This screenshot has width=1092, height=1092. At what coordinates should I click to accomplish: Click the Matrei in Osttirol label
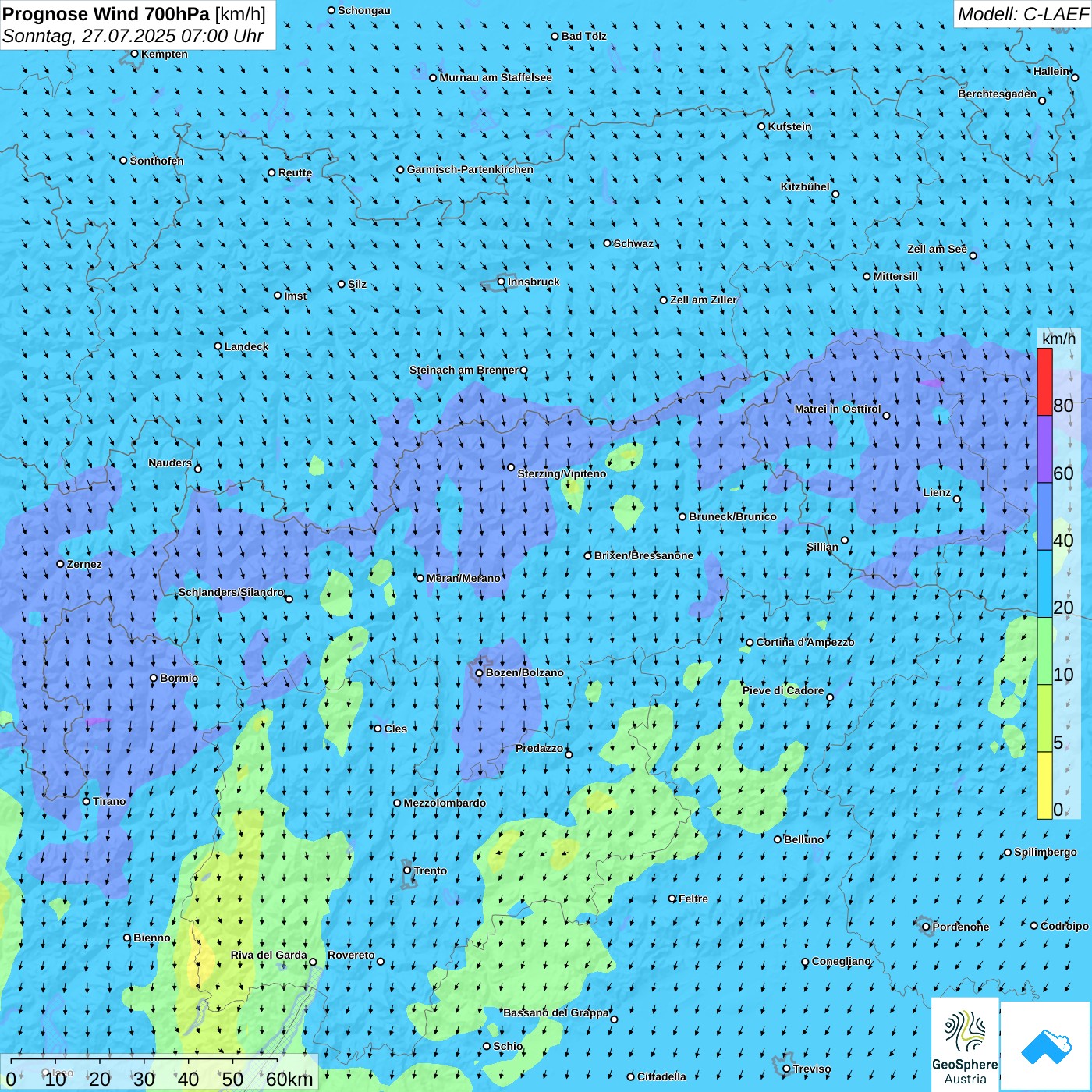[838, 409]
